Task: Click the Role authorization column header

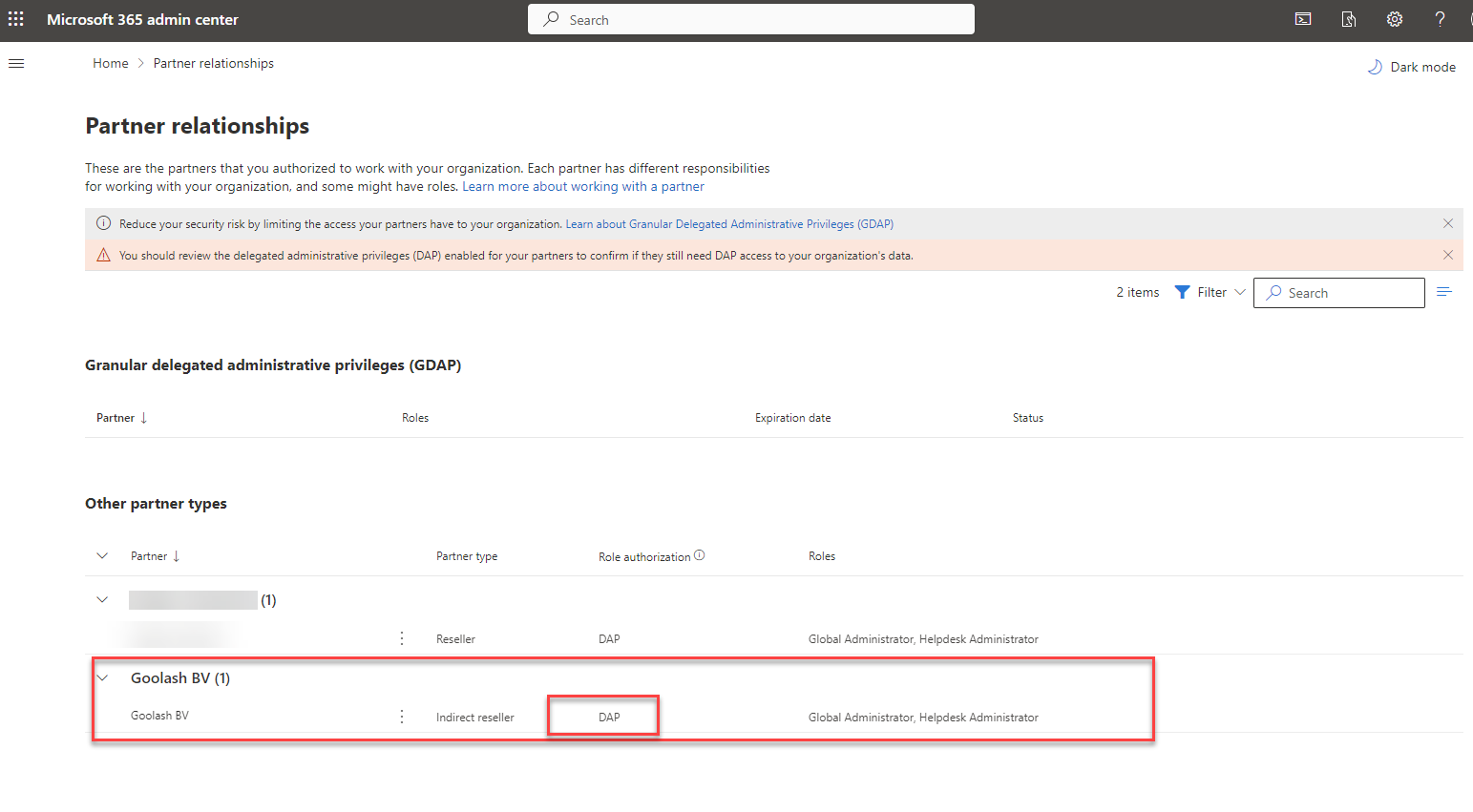Action: (x=644, y=556)
